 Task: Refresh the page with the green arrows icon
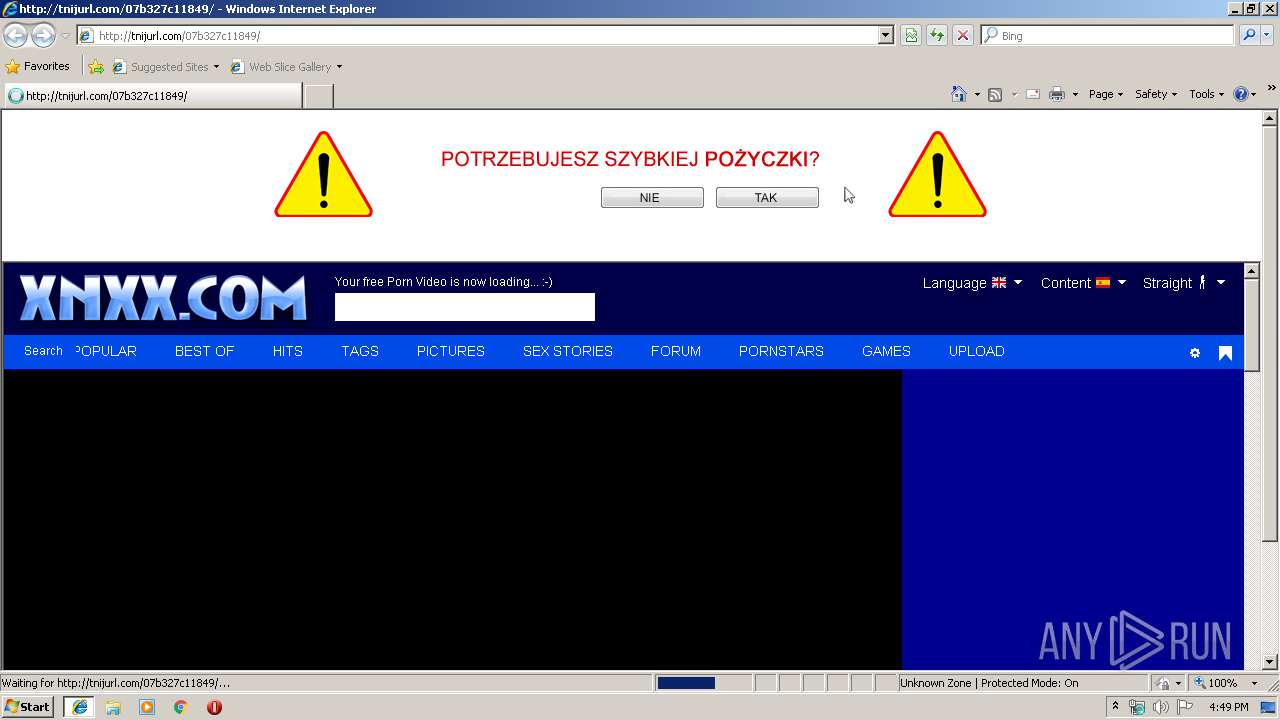[x=937, y=35]
